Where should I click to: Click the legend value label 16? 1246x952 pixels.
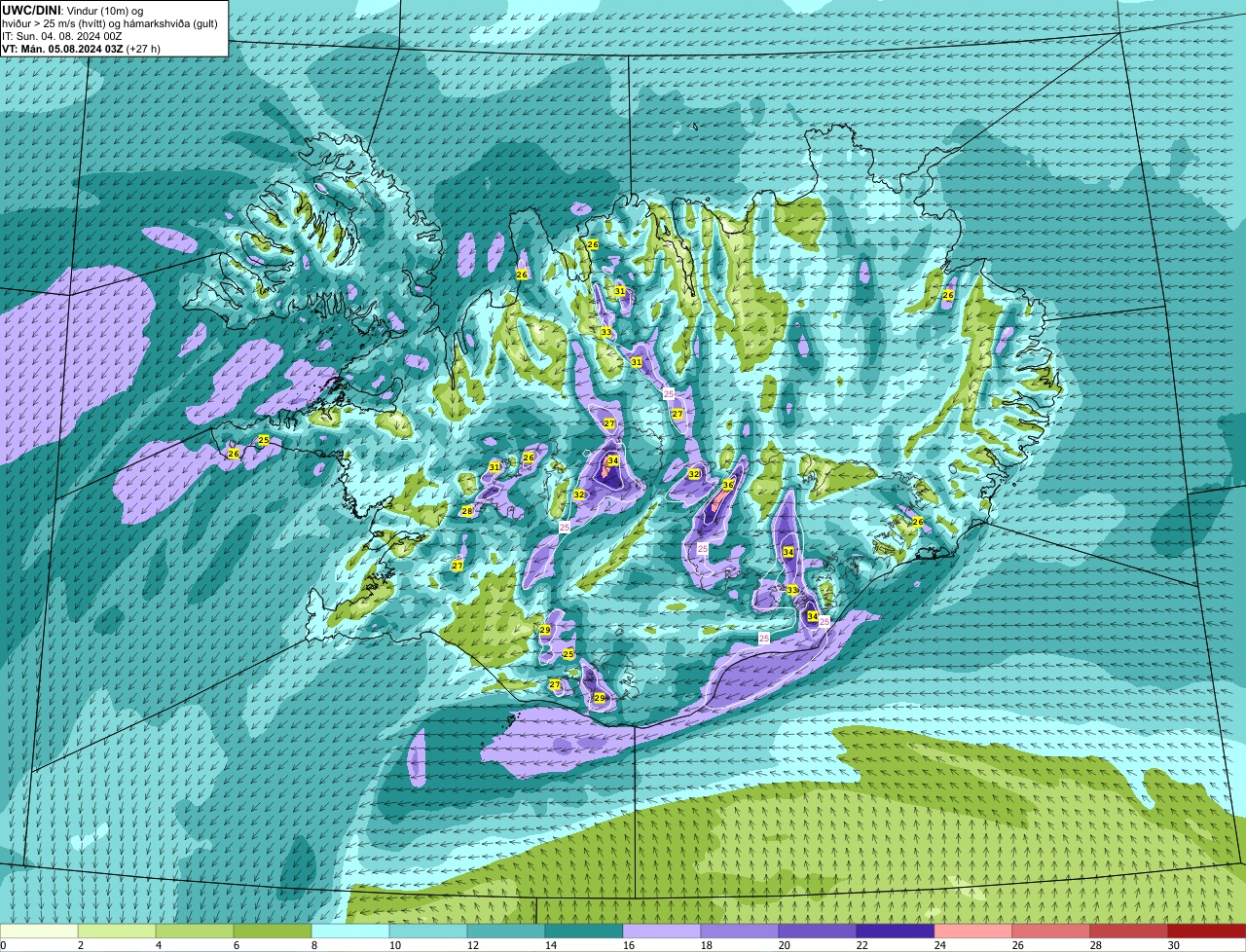628,945
